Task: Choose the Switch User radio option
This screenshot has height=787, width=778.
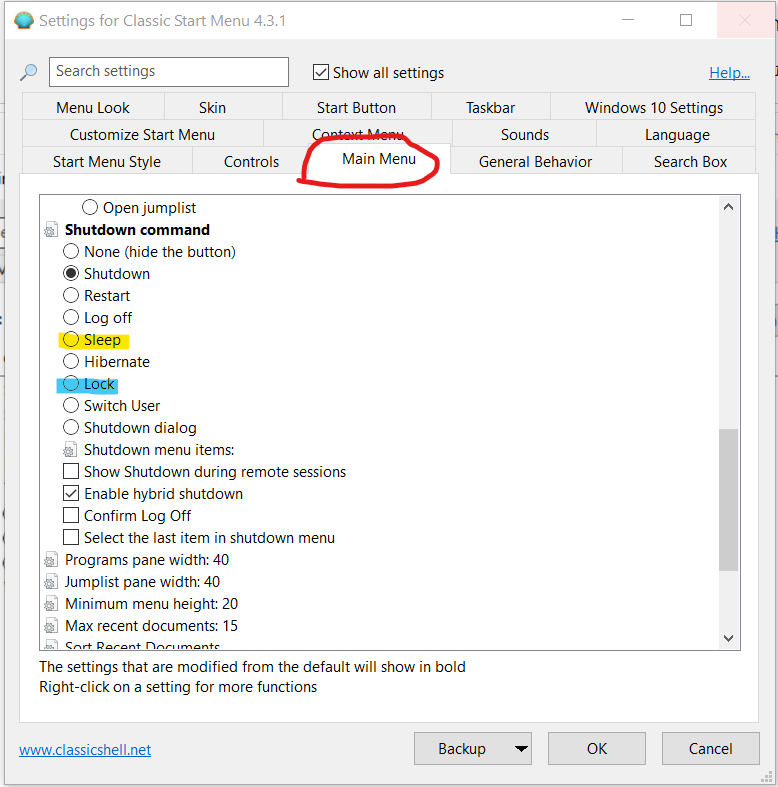Action: (71, 406)
